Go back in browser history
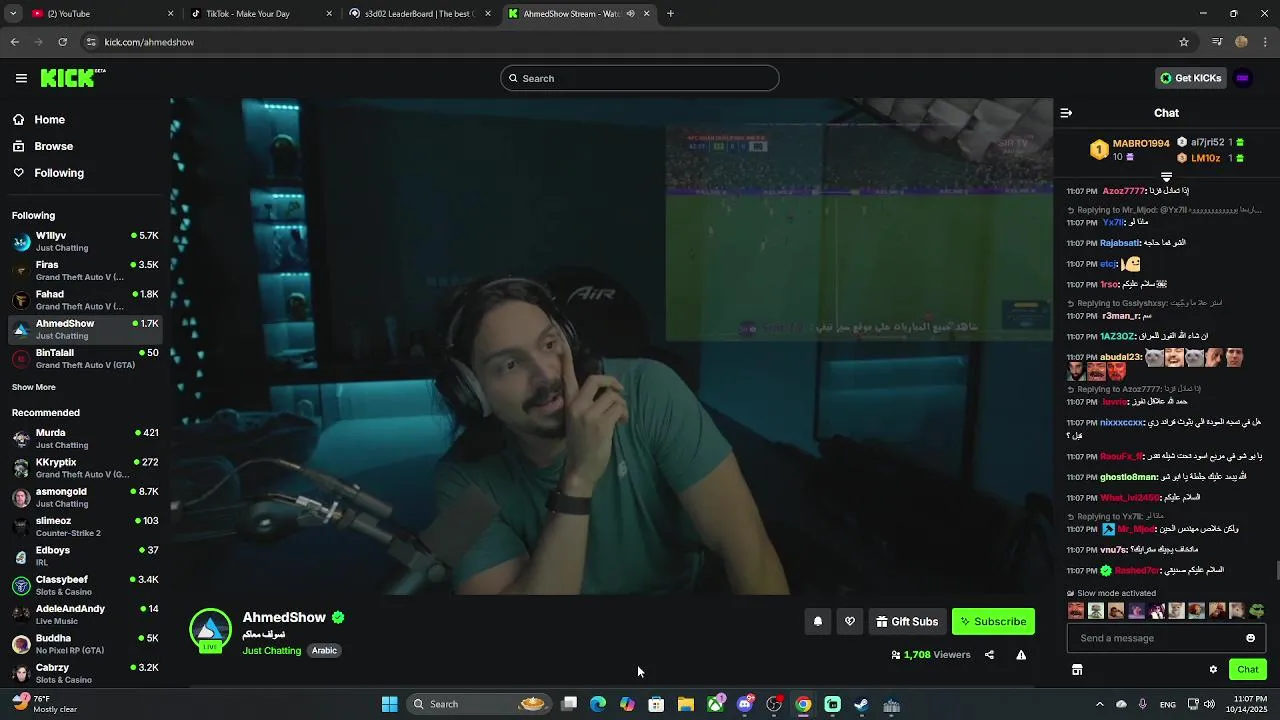The image size is (1280, 720). click(14, 42)
